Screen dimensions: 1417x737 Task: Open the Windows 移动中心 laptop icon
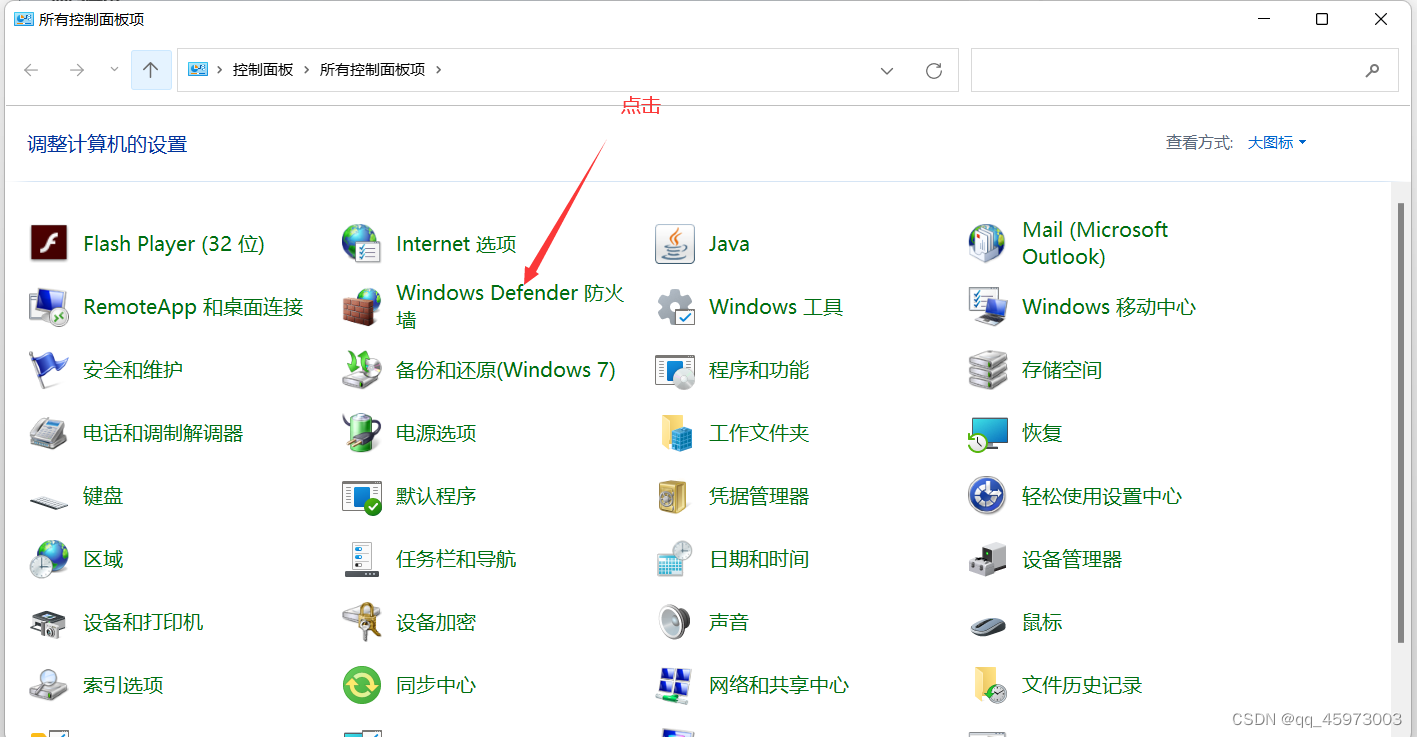pyautogui.click(x=987, y=306)
